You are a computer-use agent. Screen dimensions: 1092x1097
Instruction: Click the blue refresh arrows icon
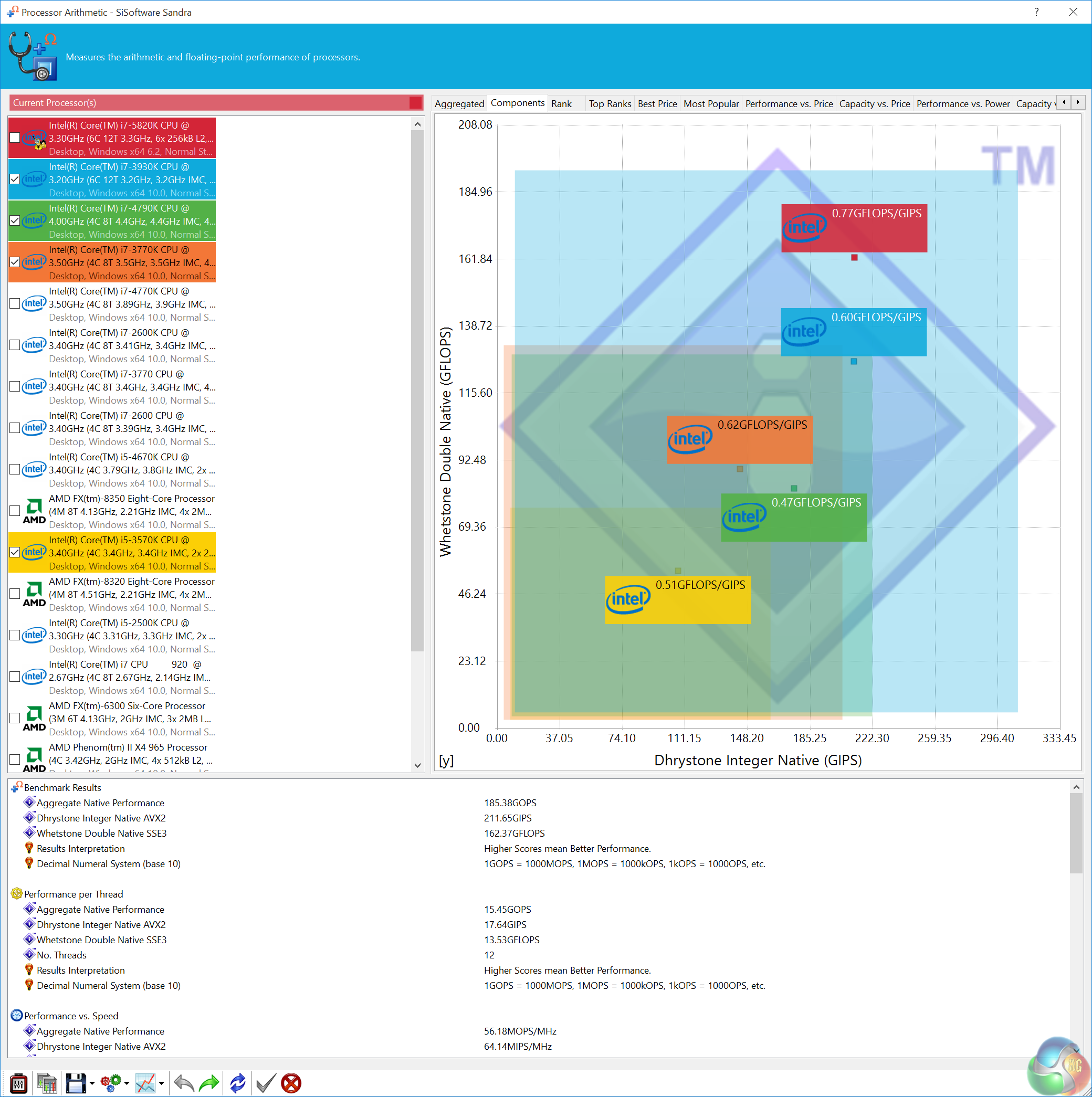237,1083
